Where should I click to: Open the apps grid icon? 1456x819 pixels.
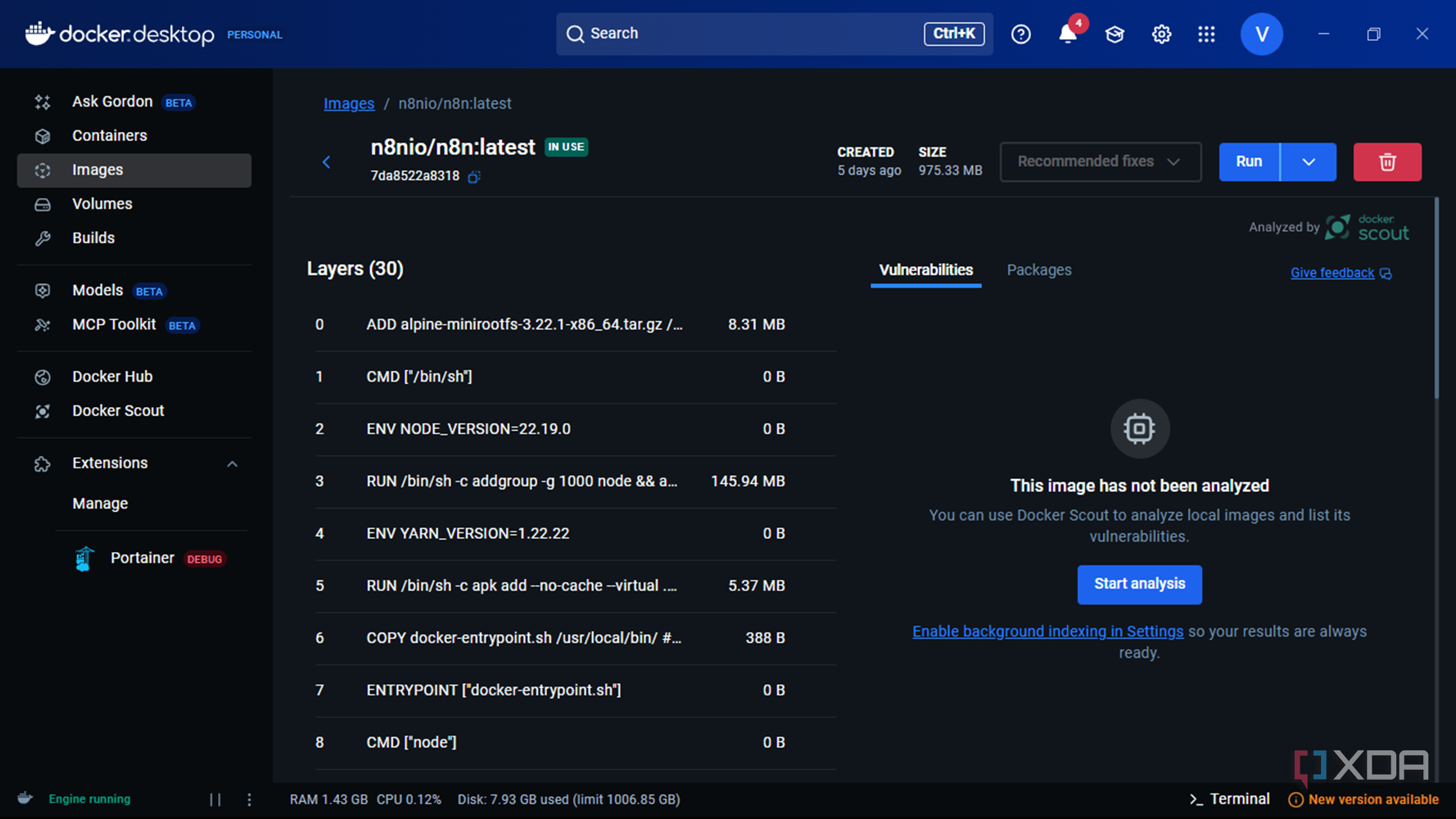click(1206, 34)
